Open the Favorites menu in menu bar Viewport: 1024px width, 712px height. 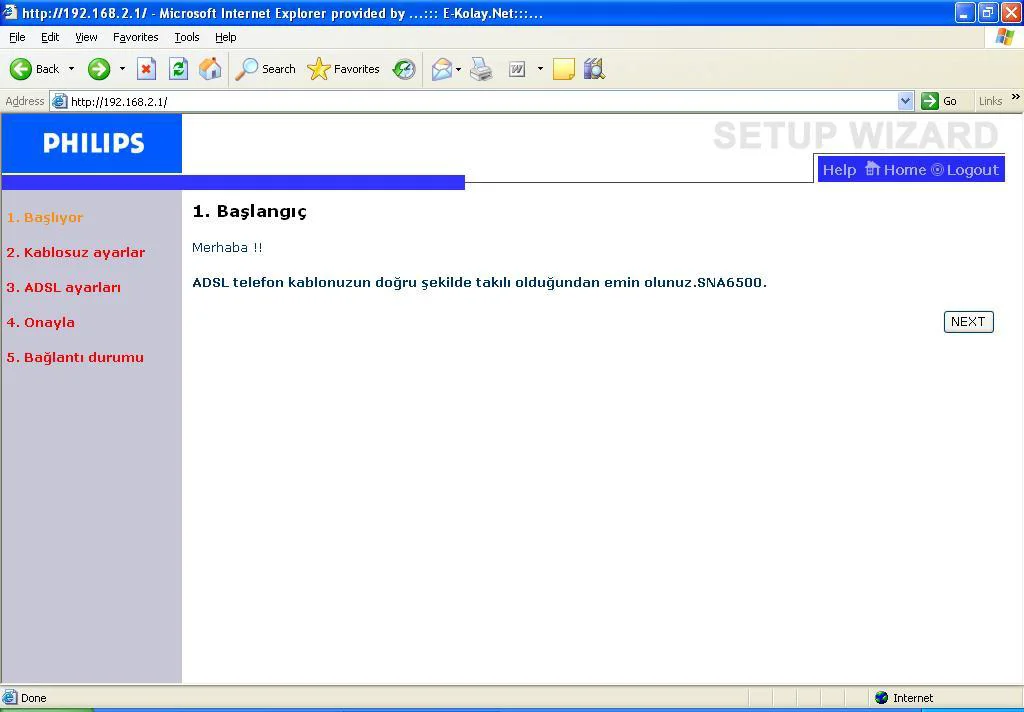[x=135, y=37]
